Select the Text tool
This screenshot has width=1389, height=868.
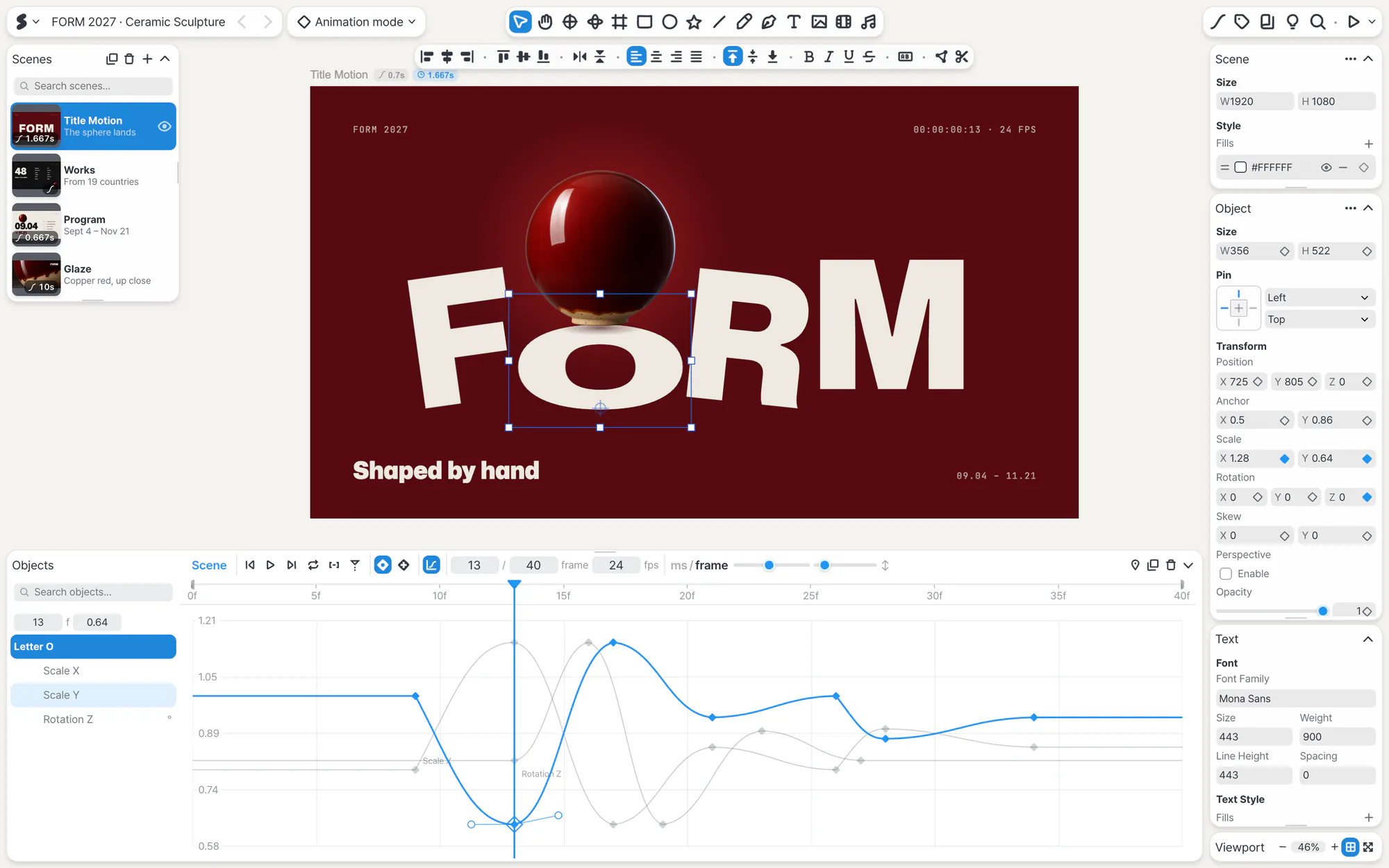click(x=794, y=22)
